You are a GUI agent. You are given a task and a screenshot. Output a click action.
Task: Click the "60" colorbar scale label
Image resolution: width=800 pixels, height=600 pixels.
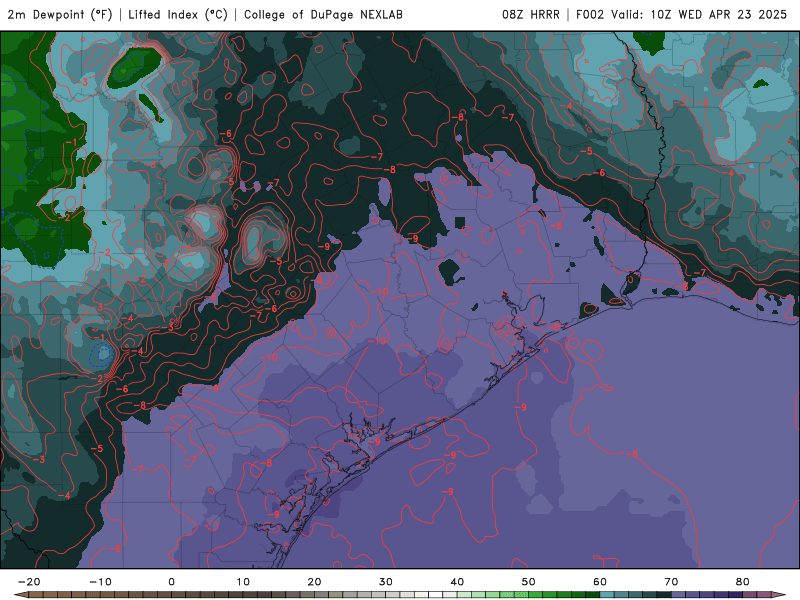600,582
